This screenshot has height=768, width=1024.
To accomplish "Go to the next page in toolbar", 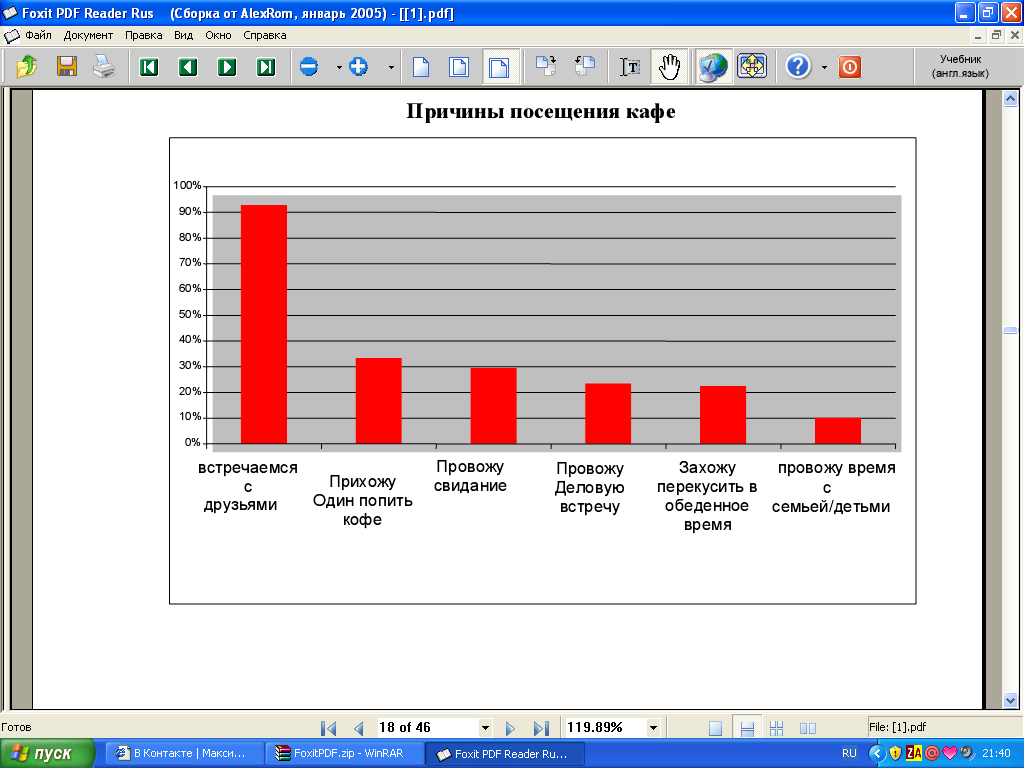I will [227, 67].
